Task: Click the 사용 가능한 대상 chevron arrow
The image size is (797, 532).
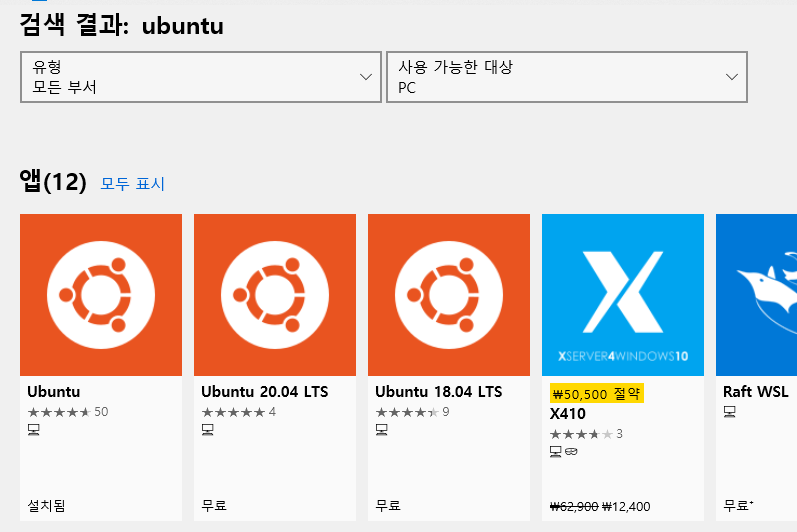Action: coord(731,77)
